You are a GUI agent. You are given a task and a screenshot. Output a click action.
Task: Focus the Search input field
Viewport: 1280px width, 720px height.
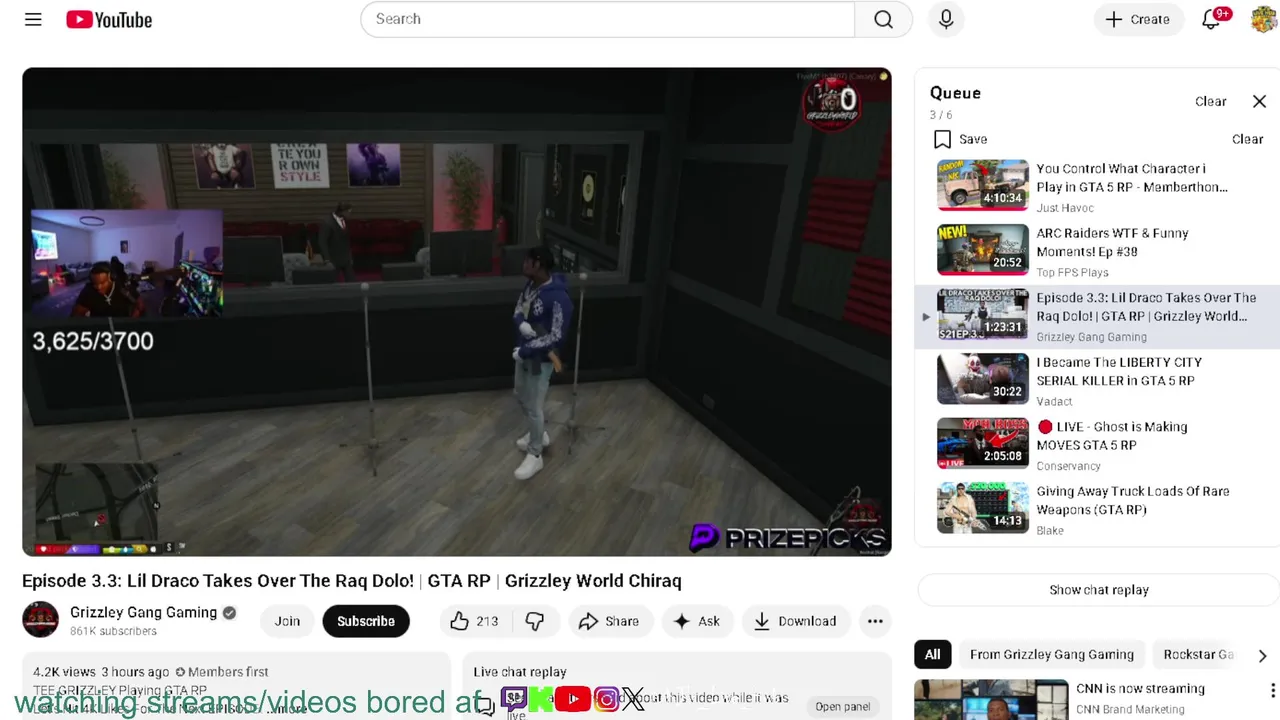pos(607,19)
